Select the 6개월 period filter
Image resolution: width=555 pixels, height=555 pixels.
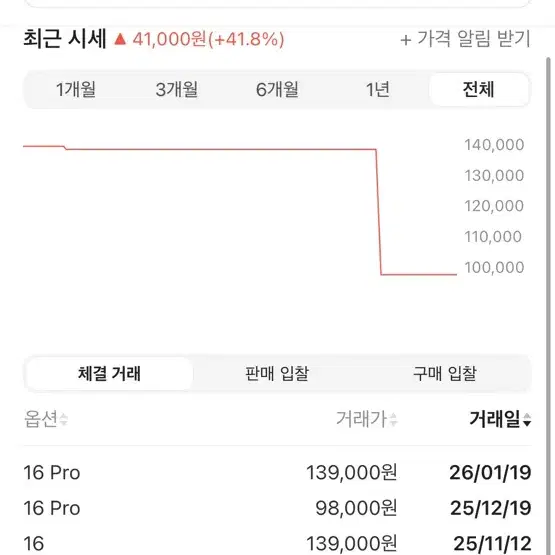277,90
